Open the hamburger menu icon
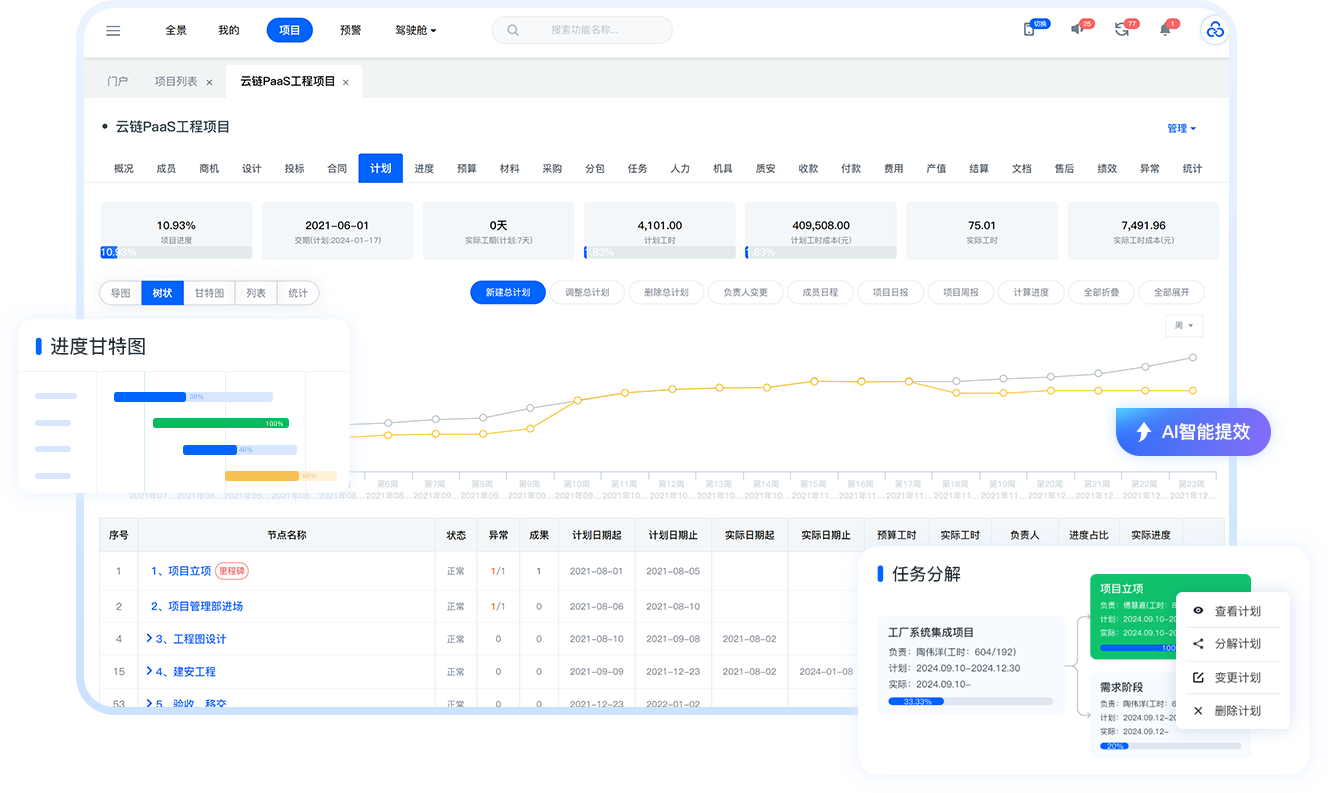The image size is (1328, 793). (x=113, y=31)
